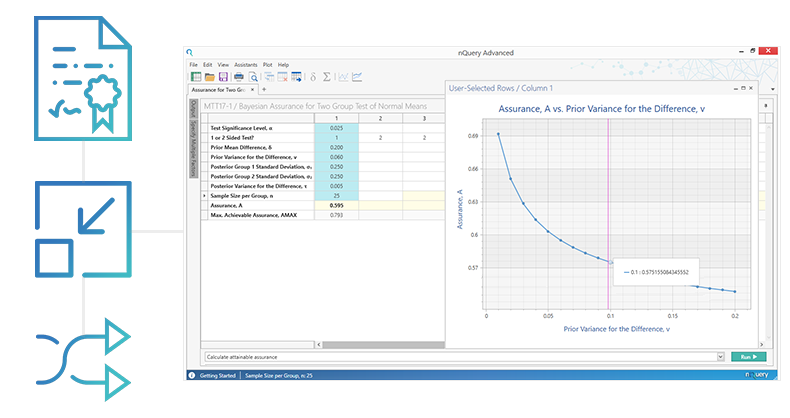The height and width of the screenshot is (418, 790).
Task: Click the Print Preview magnifier icon
Action: point(253,77)
